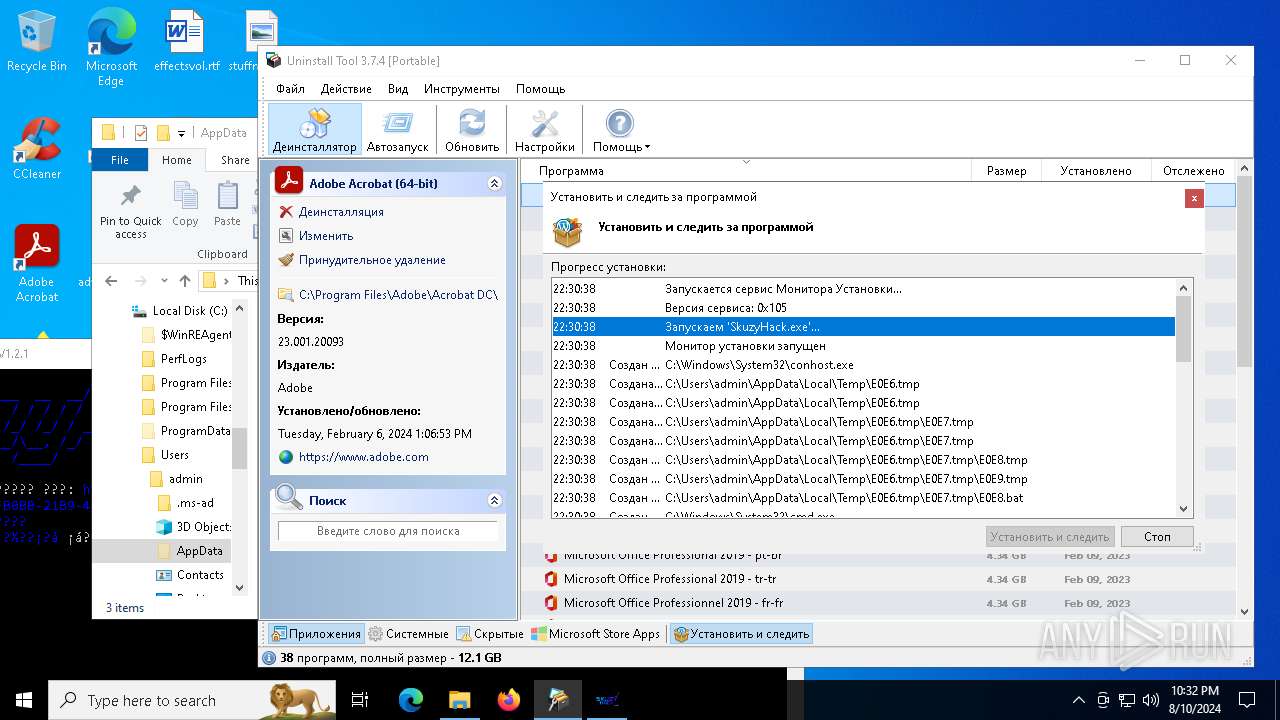Click the Explorer Up arrow navigation button
Viewport: 1280px width, 720px height.
pos(185,281)
